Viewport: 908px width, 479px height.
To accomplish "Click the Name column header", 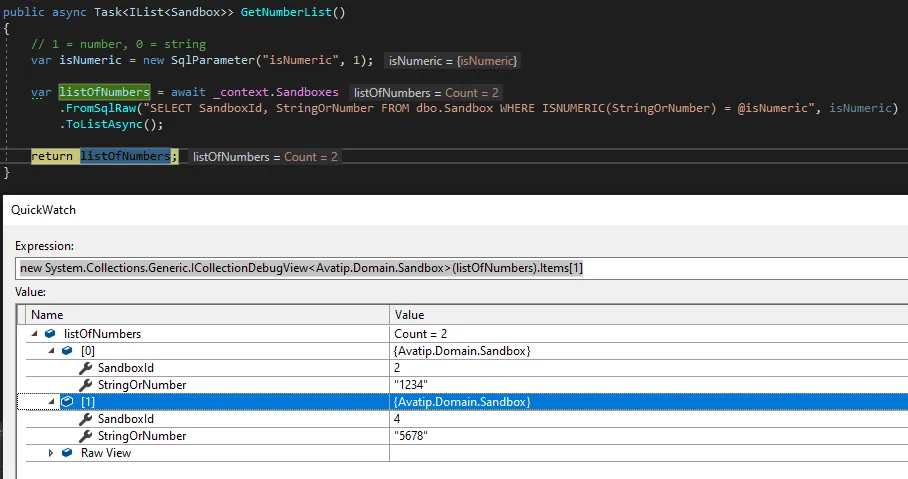I will tap(200, 314).
